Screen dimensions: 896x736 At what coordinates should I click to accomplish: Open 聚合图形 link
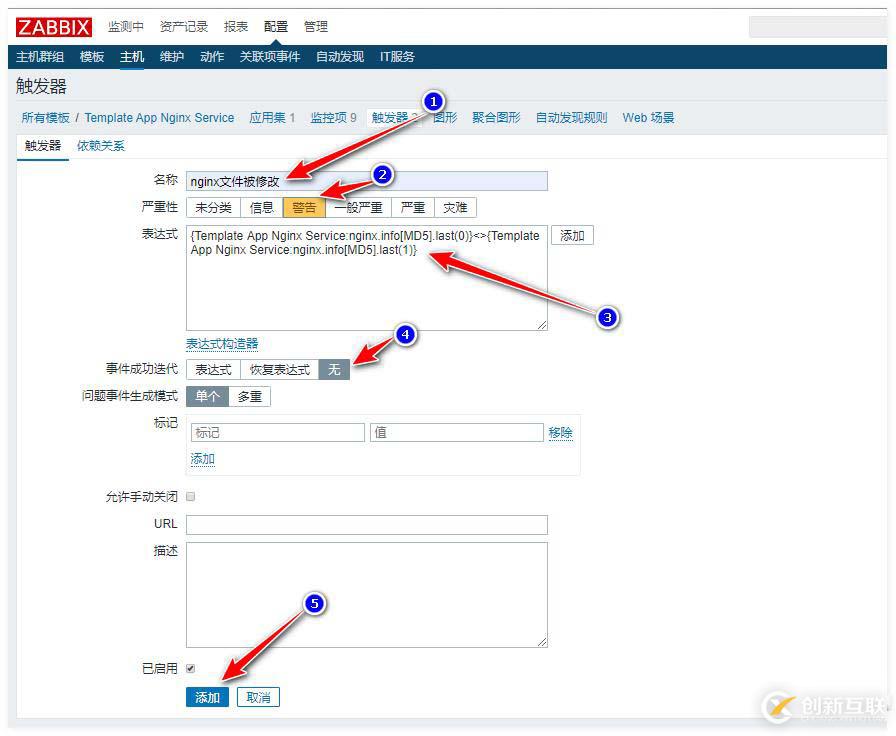[496, 118]
